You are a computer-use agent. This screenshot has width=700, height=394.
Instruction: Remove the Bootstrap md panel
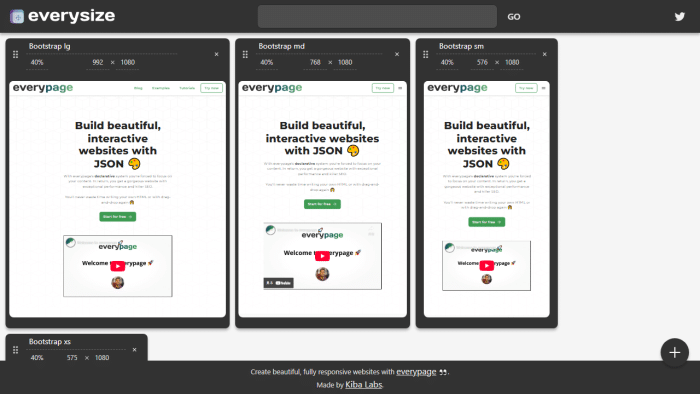coord(397,54)
